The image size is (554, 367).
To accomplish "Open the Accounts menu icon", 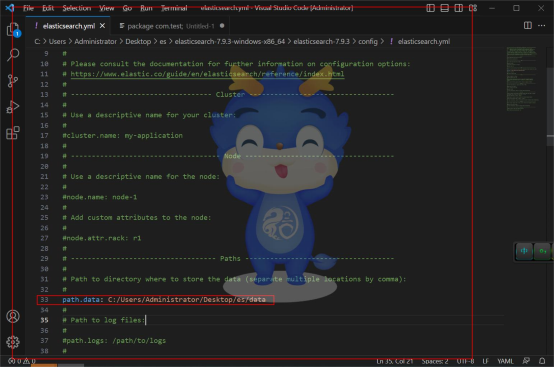I will (13, 316).
